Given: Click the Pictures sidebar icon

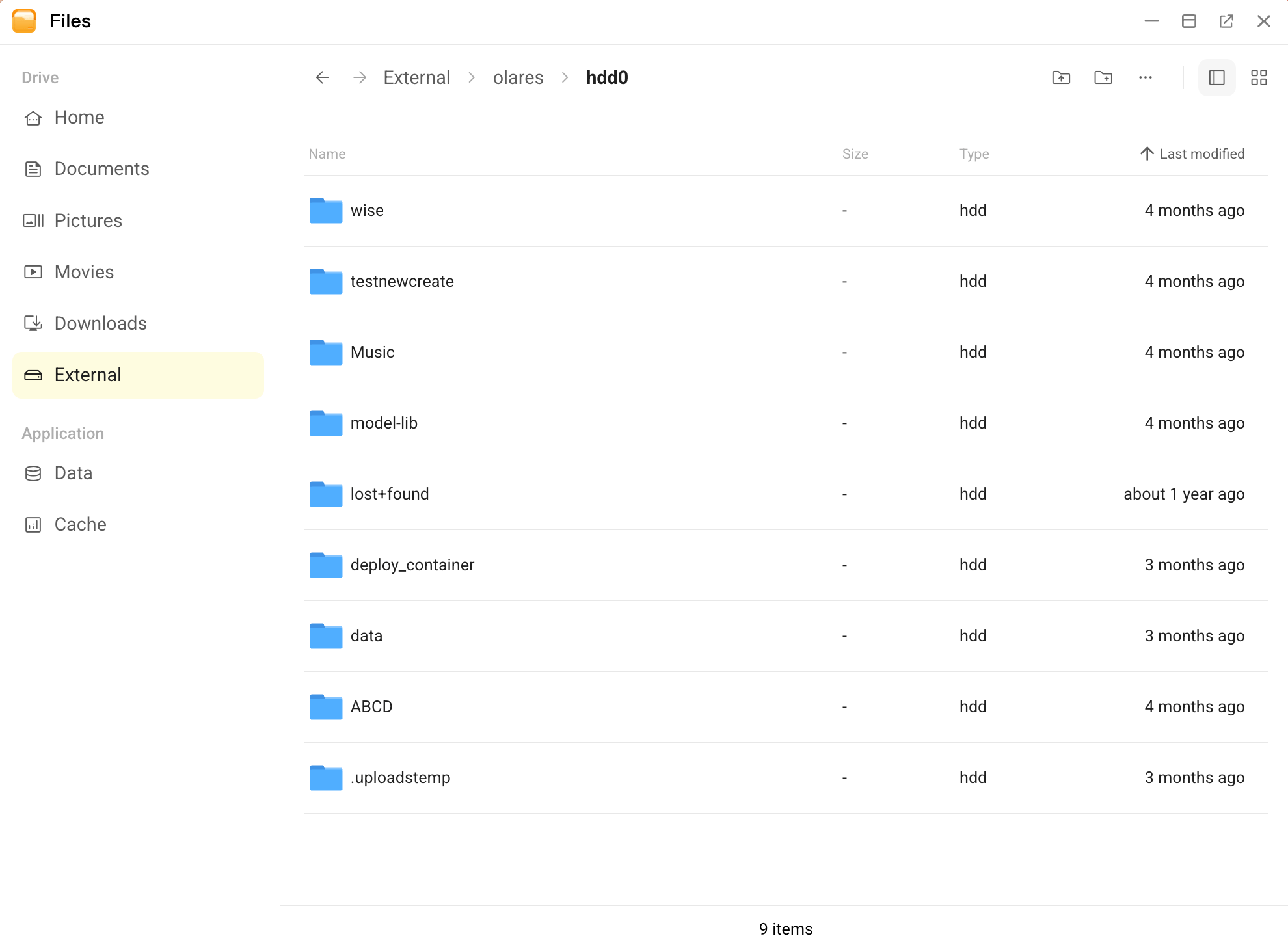Looking at the screenshot, I should click(33, 221).
